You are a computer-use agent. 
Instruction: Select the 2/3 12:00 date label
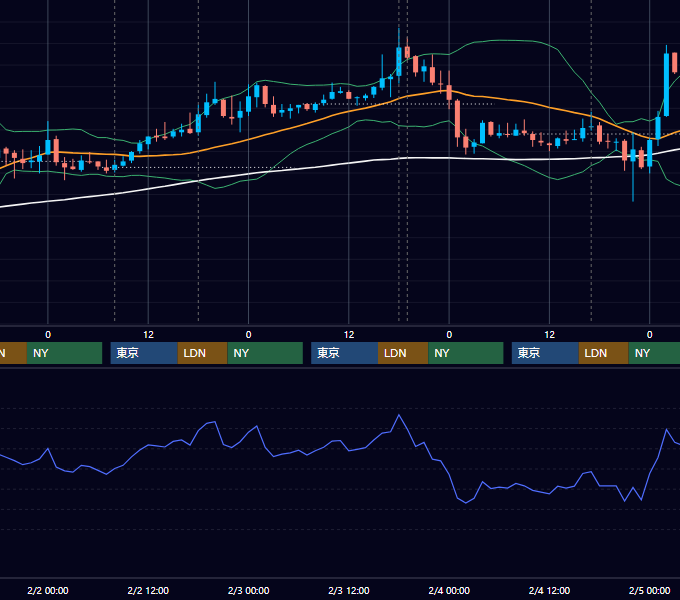(349, 590)
